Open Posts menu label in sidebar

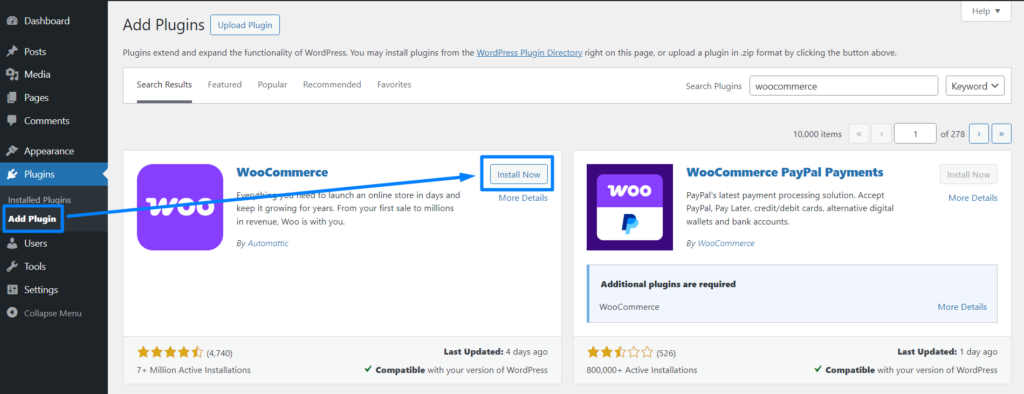tap(35, 52)
